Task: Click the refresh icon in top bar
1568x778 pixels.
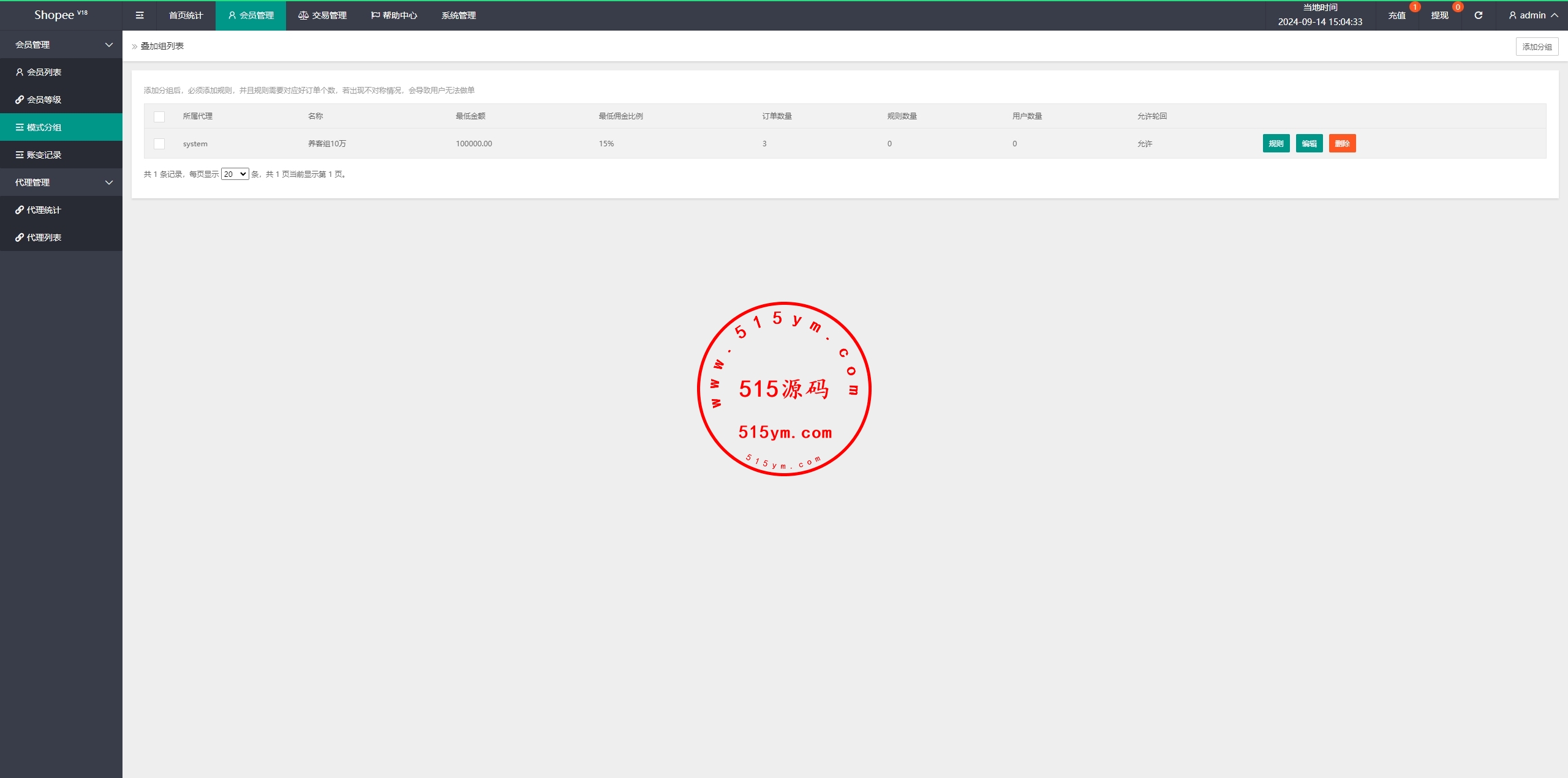Action: coord(1478,15)
